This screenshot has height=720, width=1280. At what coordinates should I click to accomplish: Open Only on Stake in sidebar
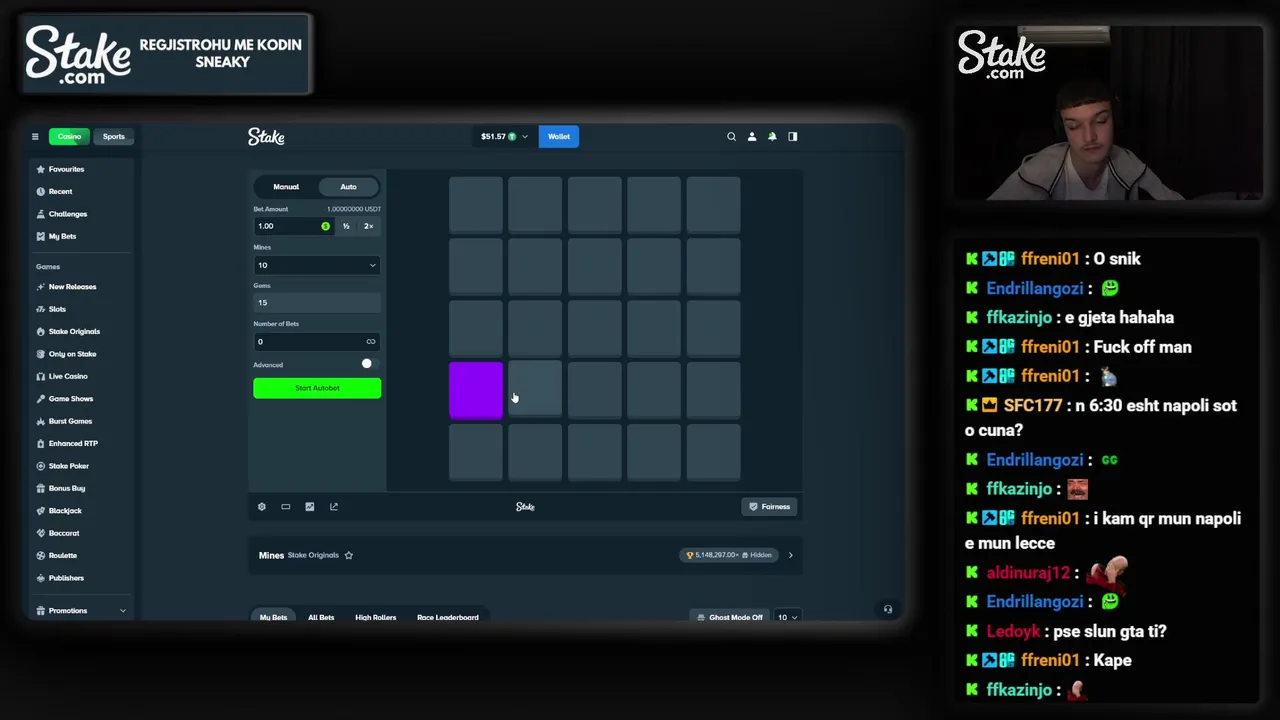(x=72, y=354)
